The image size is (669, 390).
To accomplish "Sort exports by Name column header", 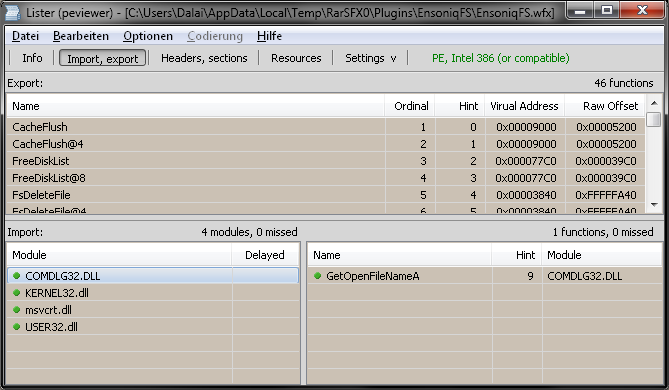I will 195,106.
